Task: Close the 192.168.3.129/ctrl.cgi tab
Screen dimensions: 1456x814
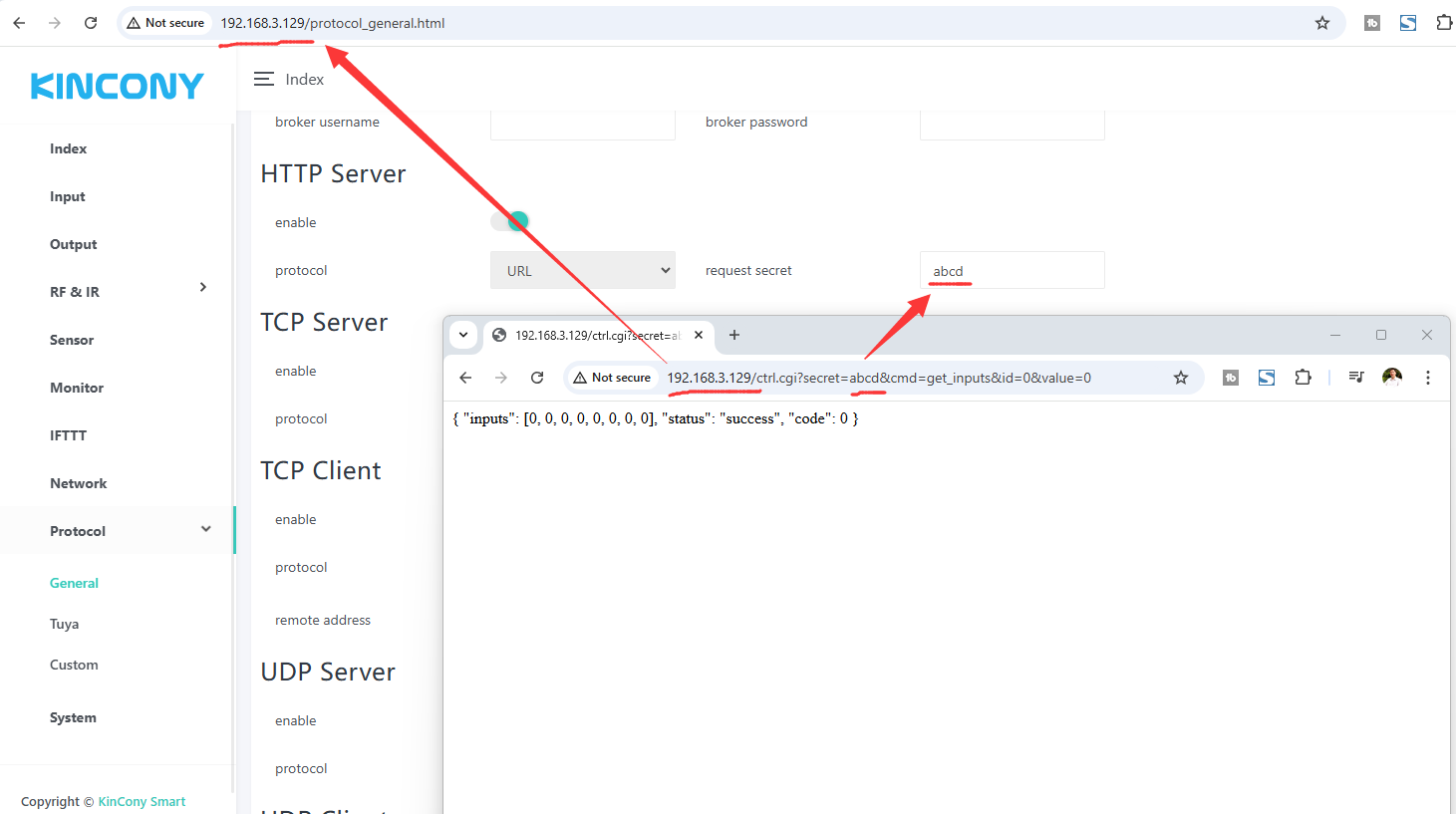Action: point(699,335)
